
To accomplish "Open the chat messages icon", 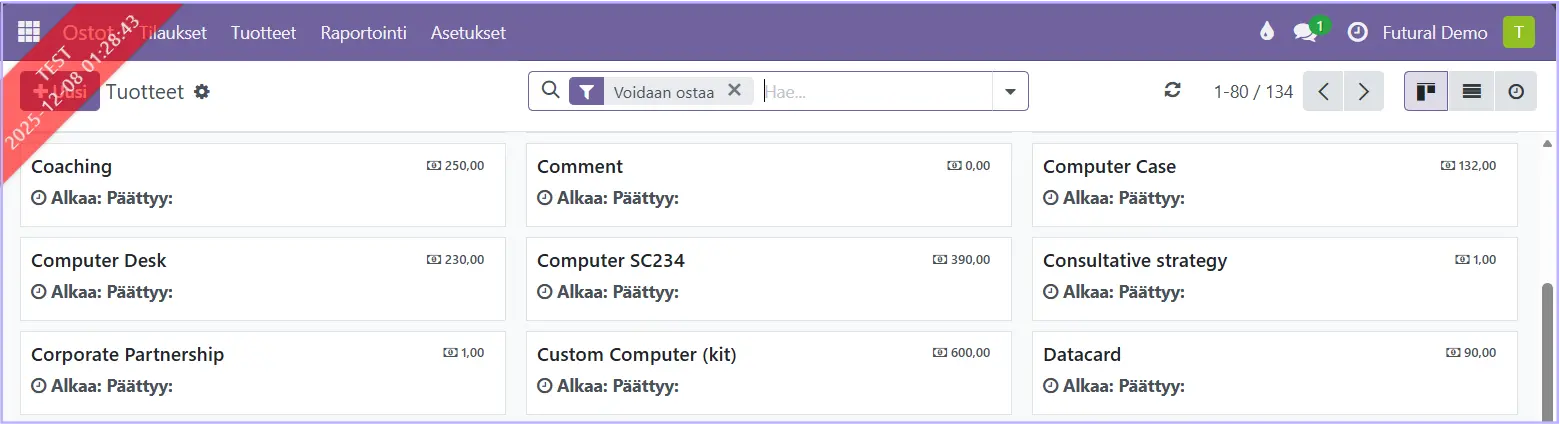I will click(x=1305, y=32).
